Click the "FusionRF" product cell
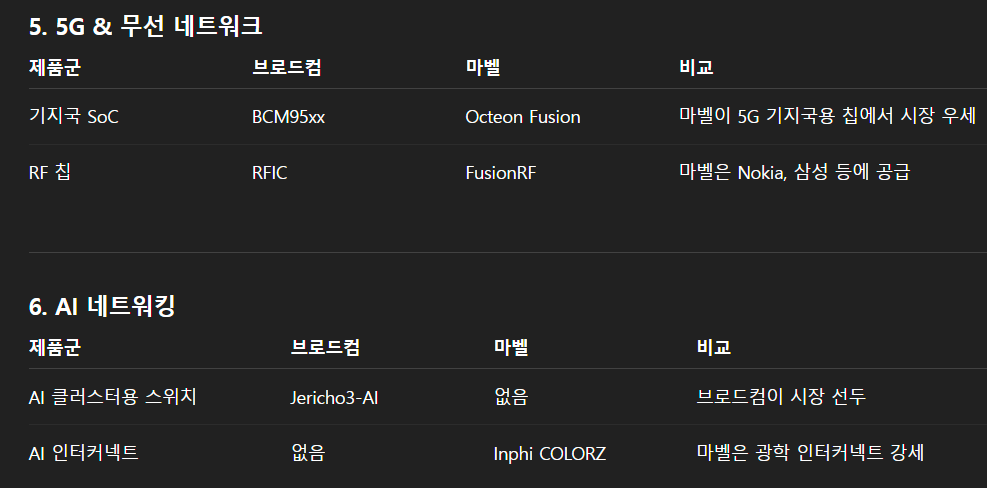Viewport: 987px width, 488px height. click(x=500, y=173)
